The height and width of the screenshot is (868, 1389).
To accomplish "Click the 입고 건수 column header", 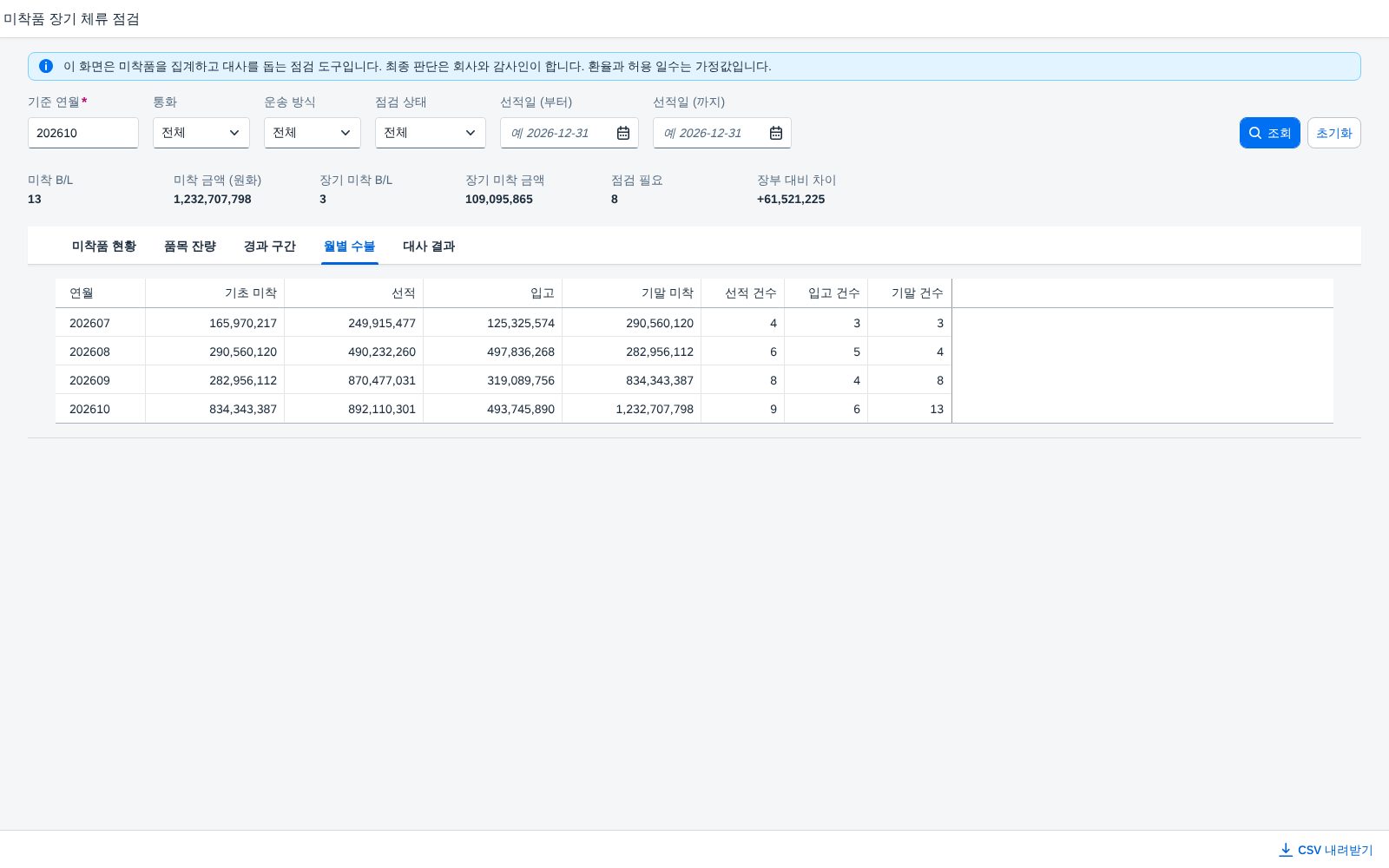I will 826,293.
